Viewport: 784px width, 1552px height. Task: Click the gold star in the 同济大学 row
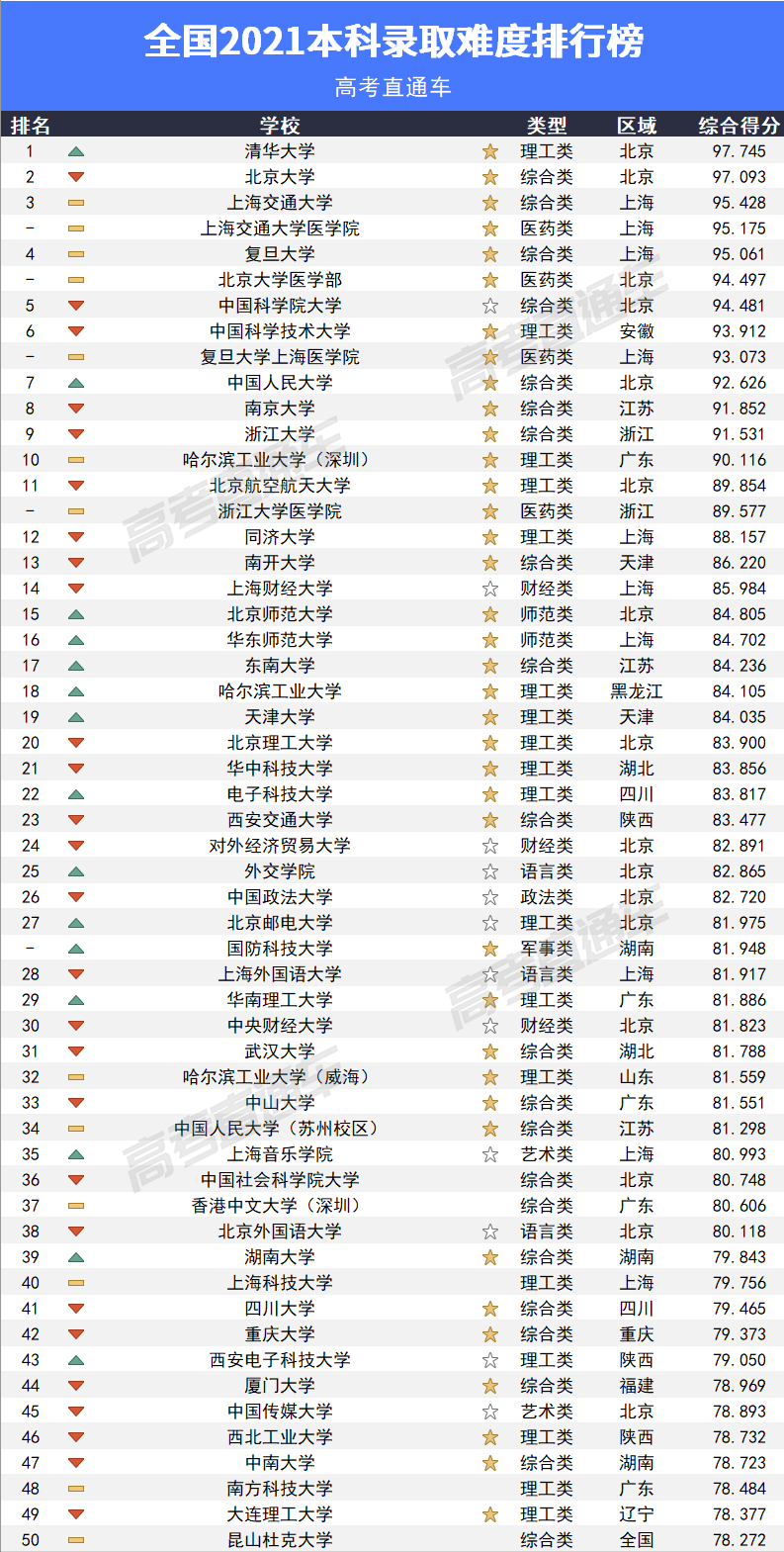coord(489,537)
